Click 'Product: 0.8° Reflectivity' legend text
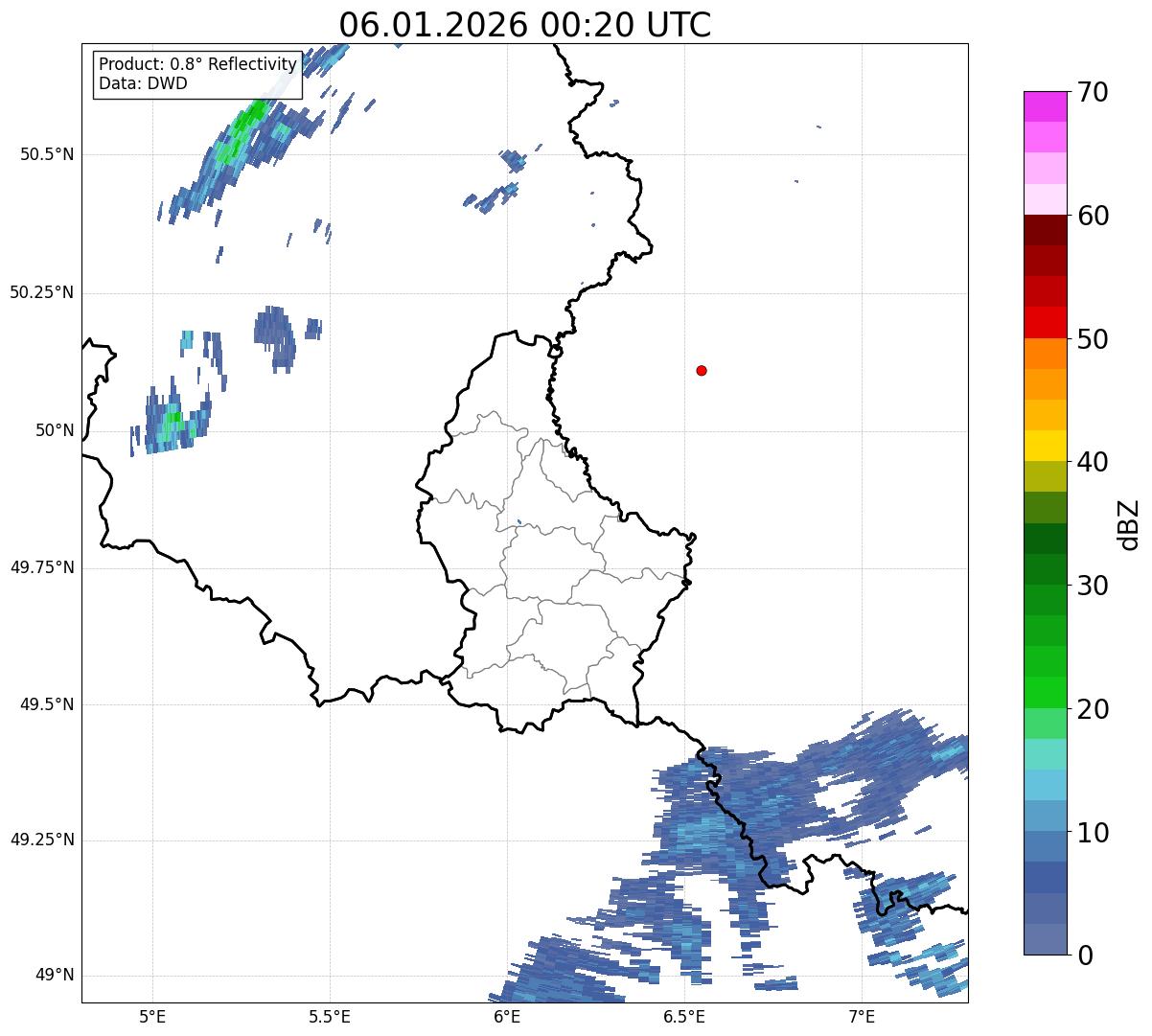 pos(198,64)
